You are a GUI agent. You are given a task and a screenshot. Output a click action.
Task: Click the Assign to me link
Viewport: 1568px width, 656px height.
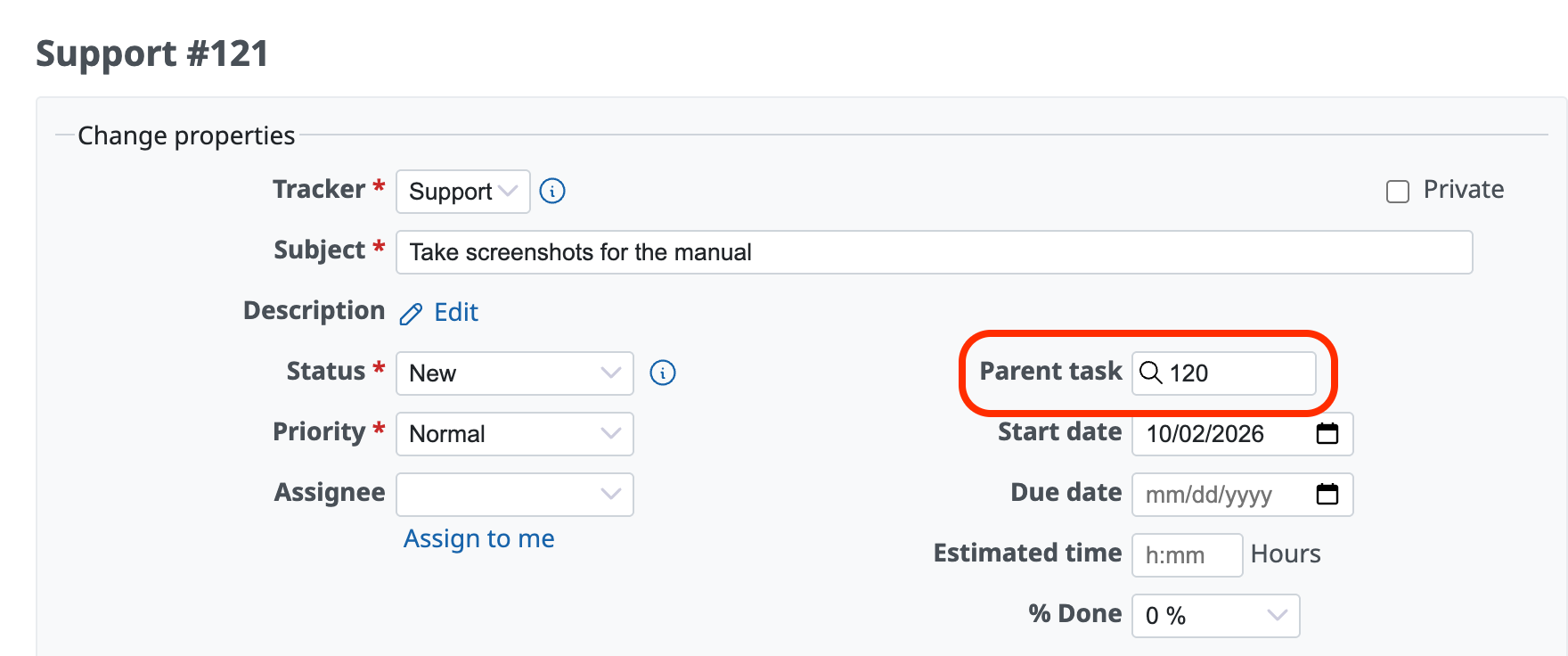(479, 538)
